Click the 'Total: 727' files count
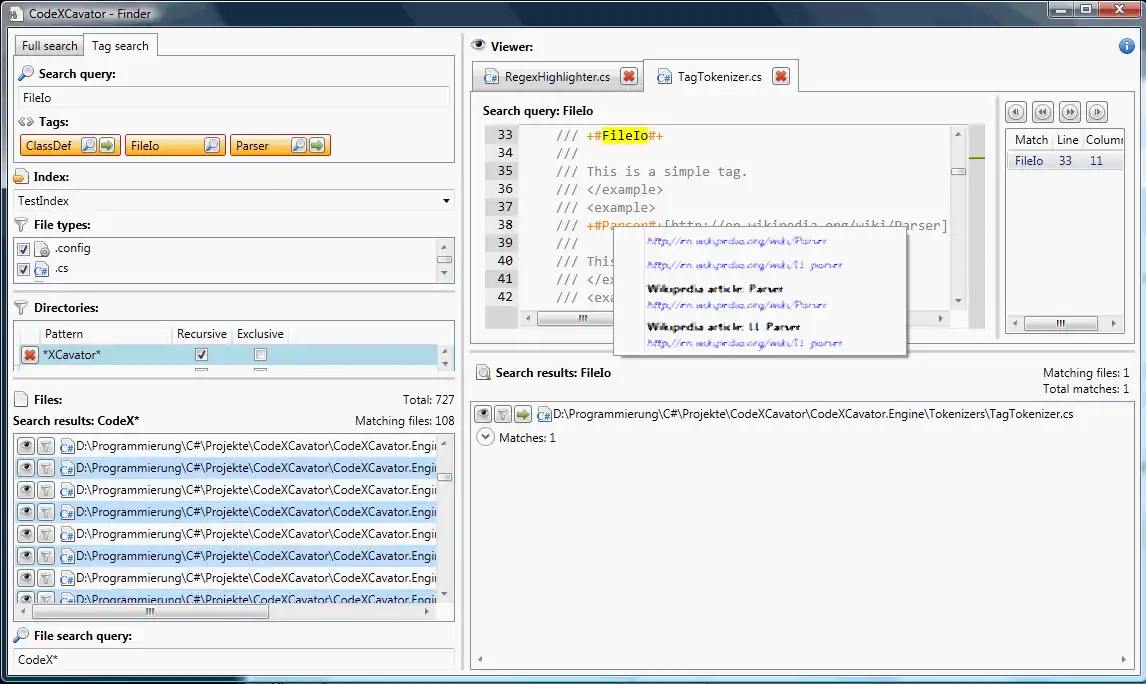The image size is (1146, 684). click(x=428, y=400)
